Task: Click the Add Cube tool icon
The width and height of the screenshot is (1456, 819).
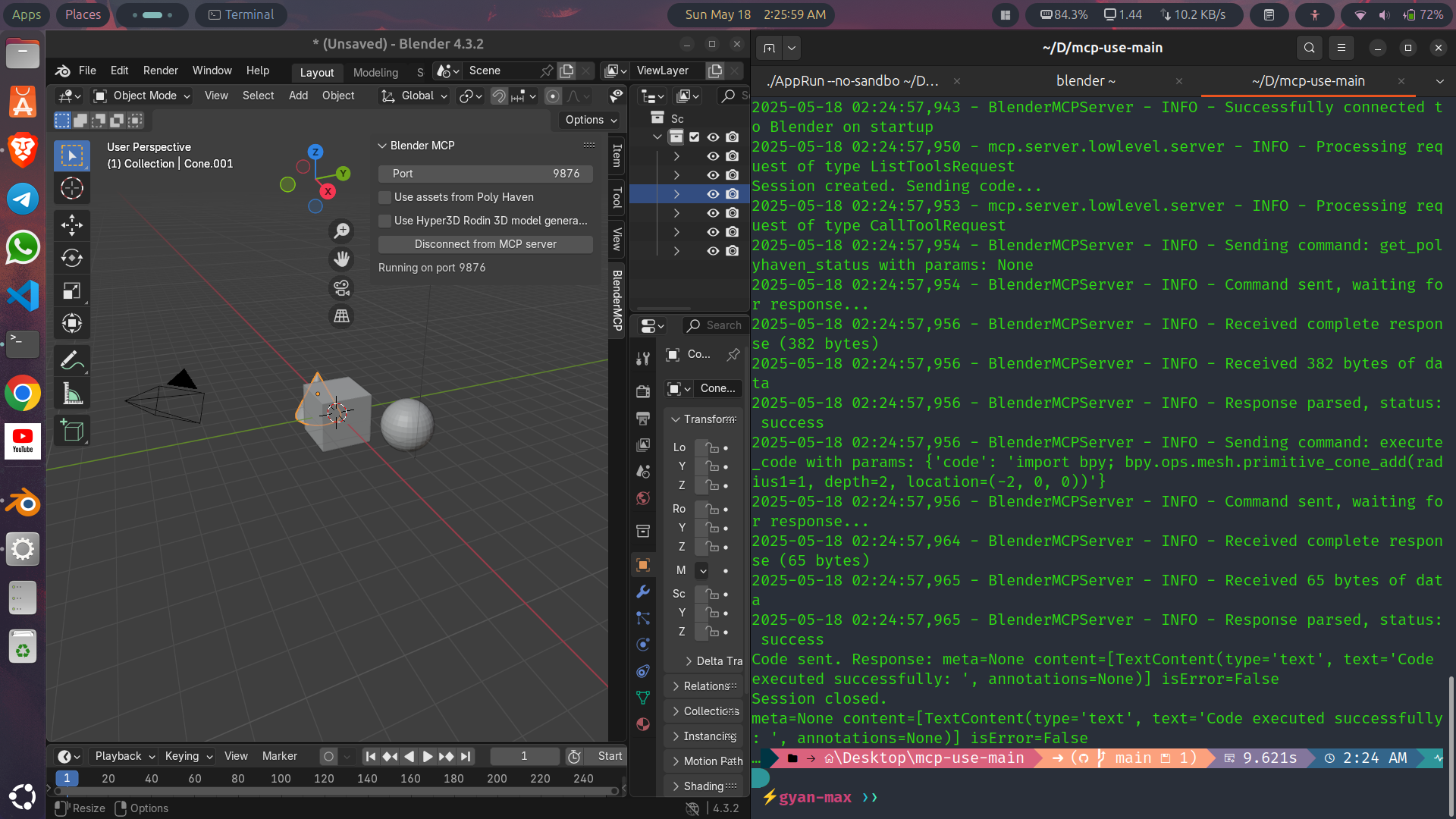Action: [72, 431]
